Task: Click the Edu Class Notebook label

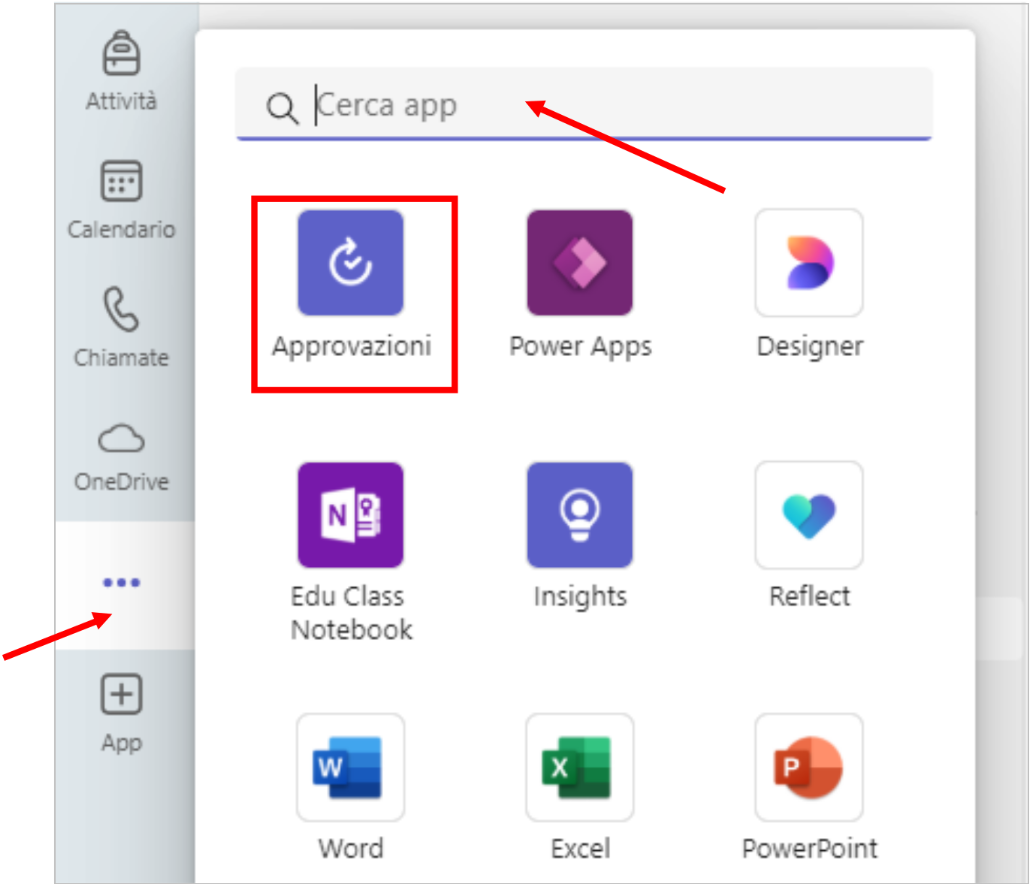Action: point(351,613)
